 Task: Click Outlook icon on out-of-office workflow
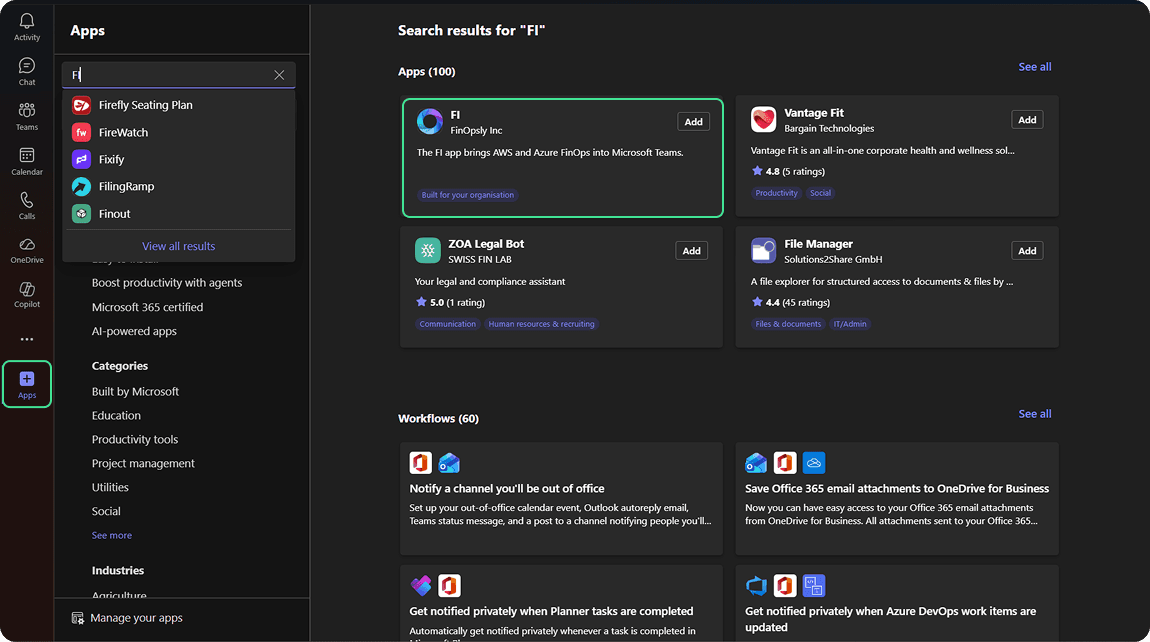[x=449, y=463]
